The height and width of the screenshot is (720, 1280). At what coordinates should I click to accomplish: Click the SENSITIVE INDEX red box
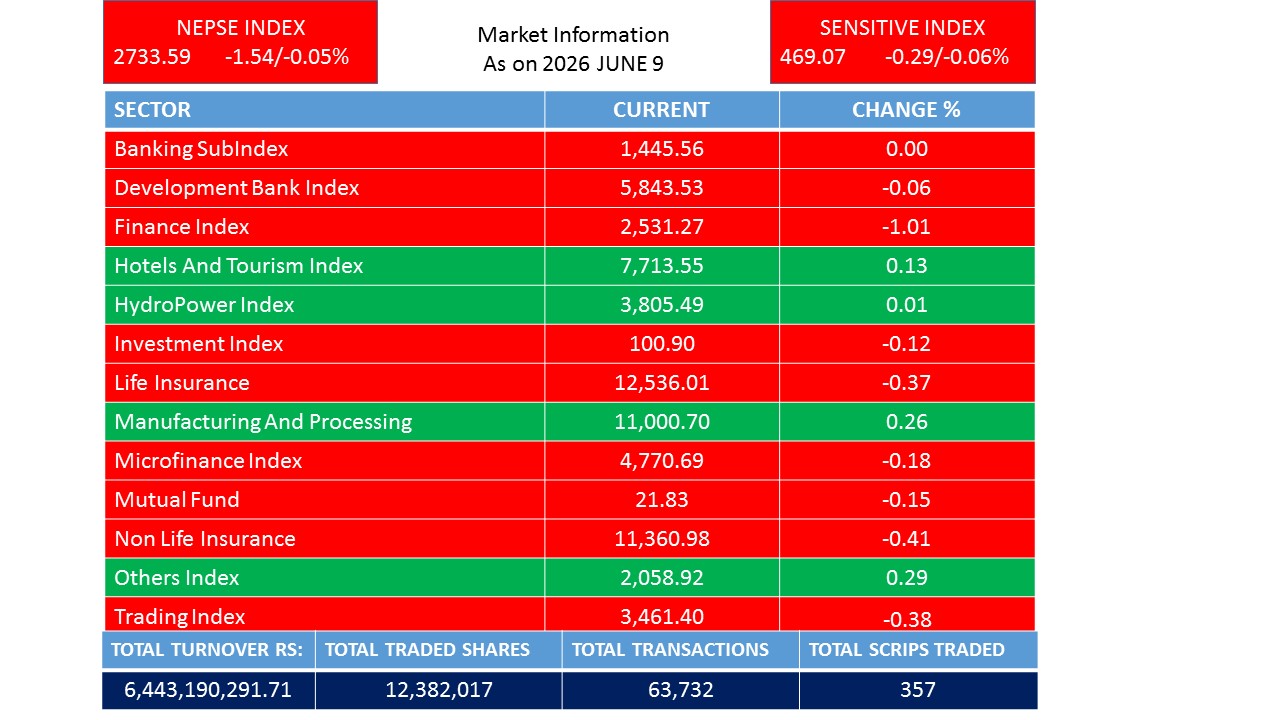pos(902,42)
